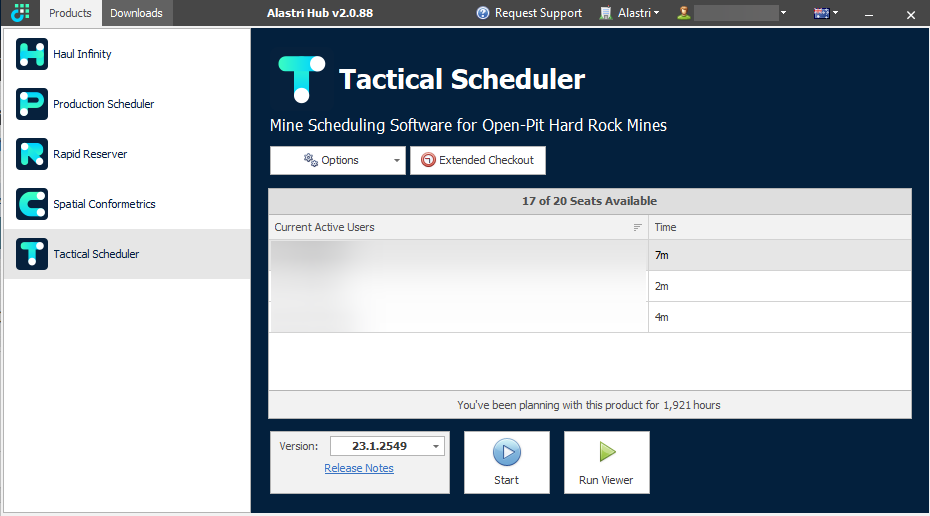Expand the user account dropdown arrow
The width and height of the screenshot is (930, 516).
point(784,12)
